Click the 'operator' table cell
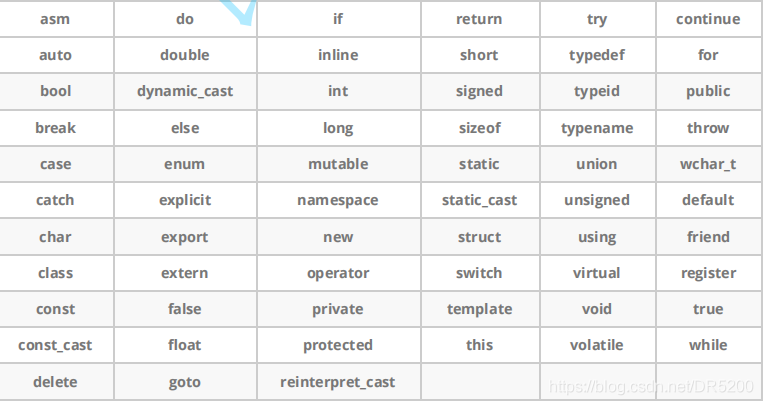This screenshot has height=405, width=763. (x=338, y=273)
